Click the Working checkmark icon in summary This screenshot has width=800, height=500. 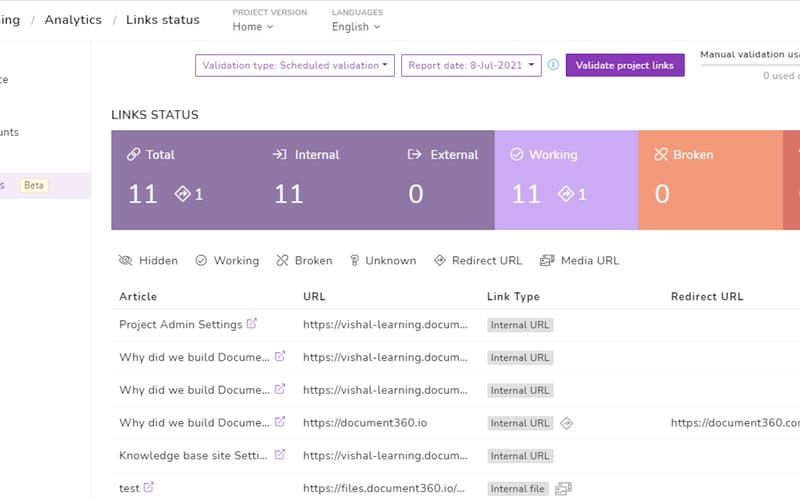click(x=517, y=154)
